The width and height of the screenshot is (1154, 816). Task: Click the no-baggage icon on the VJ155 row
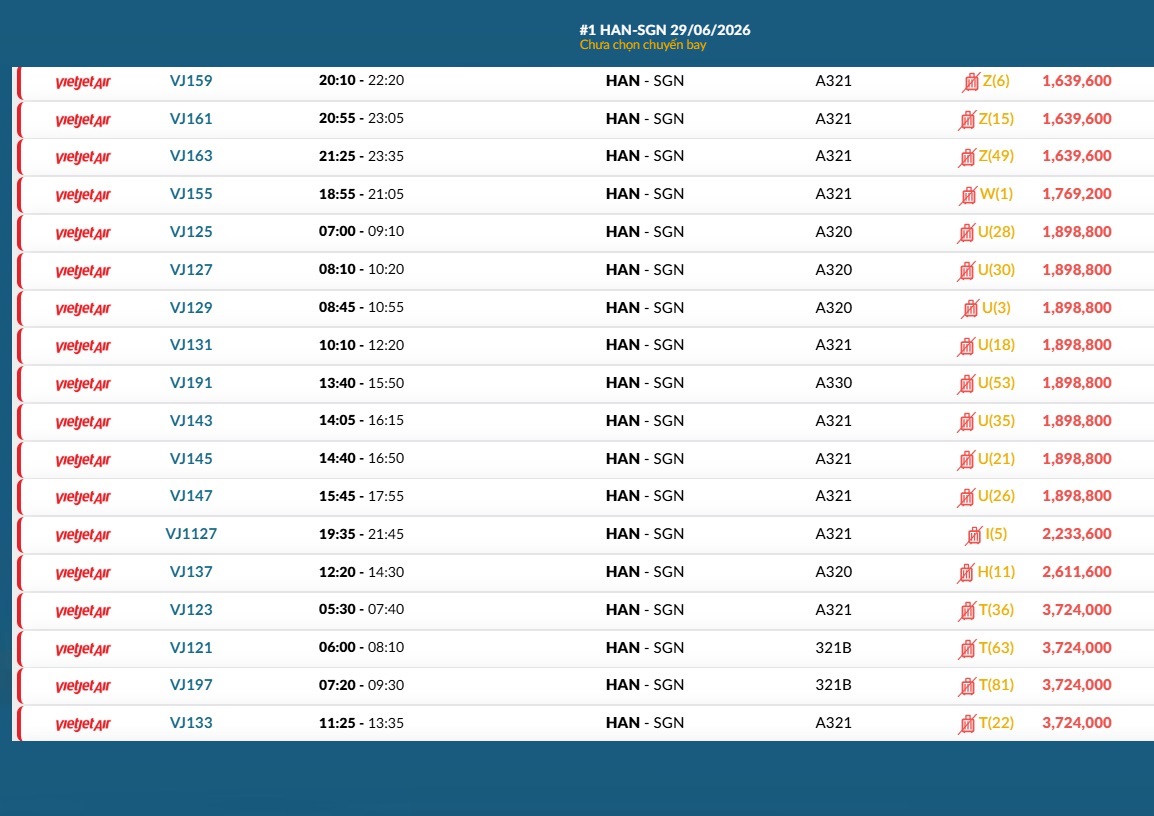pyautogui.click(x=968, y=195)
